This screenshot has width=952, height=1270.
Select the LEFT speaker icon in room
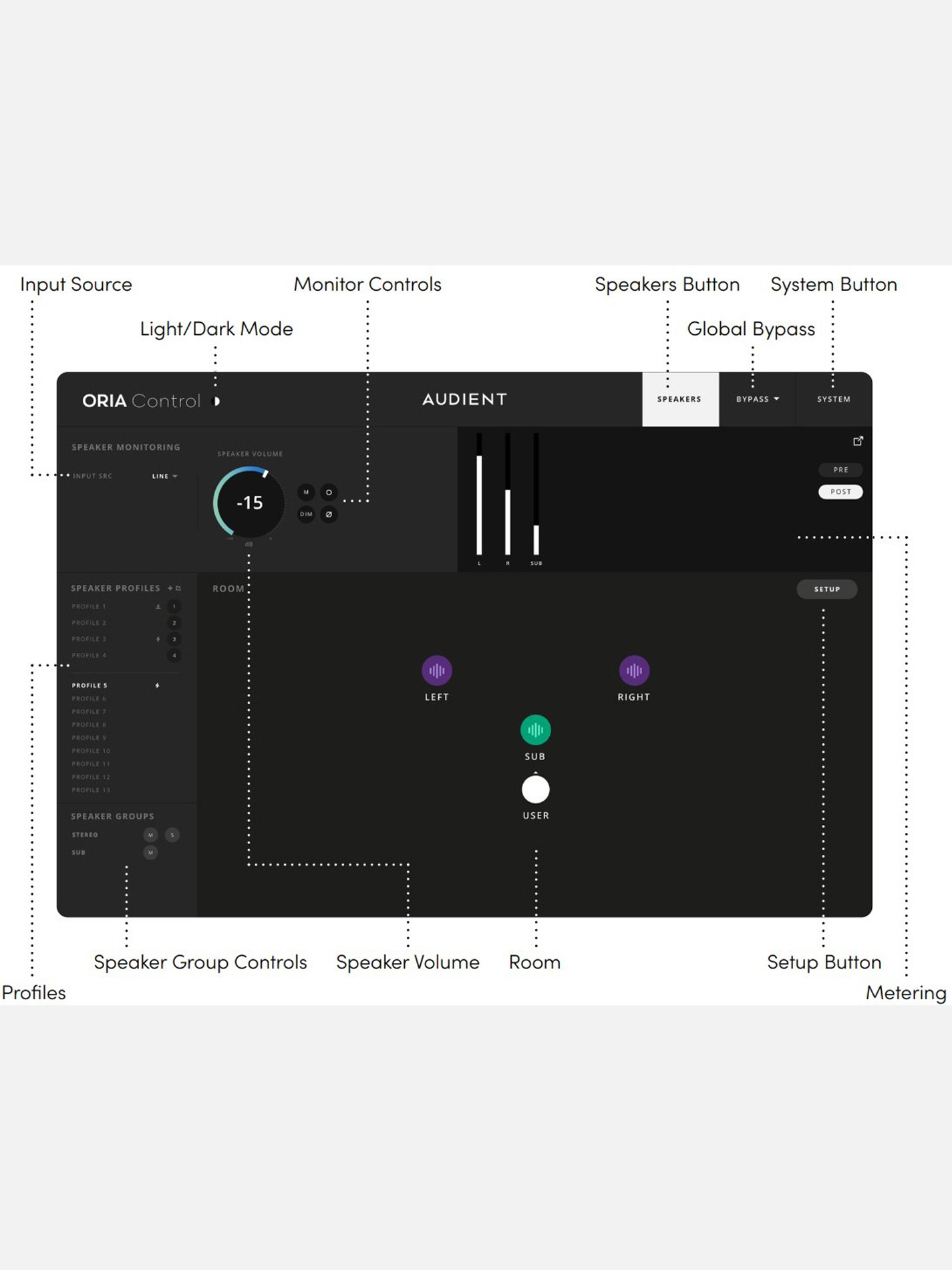(437, 670)
